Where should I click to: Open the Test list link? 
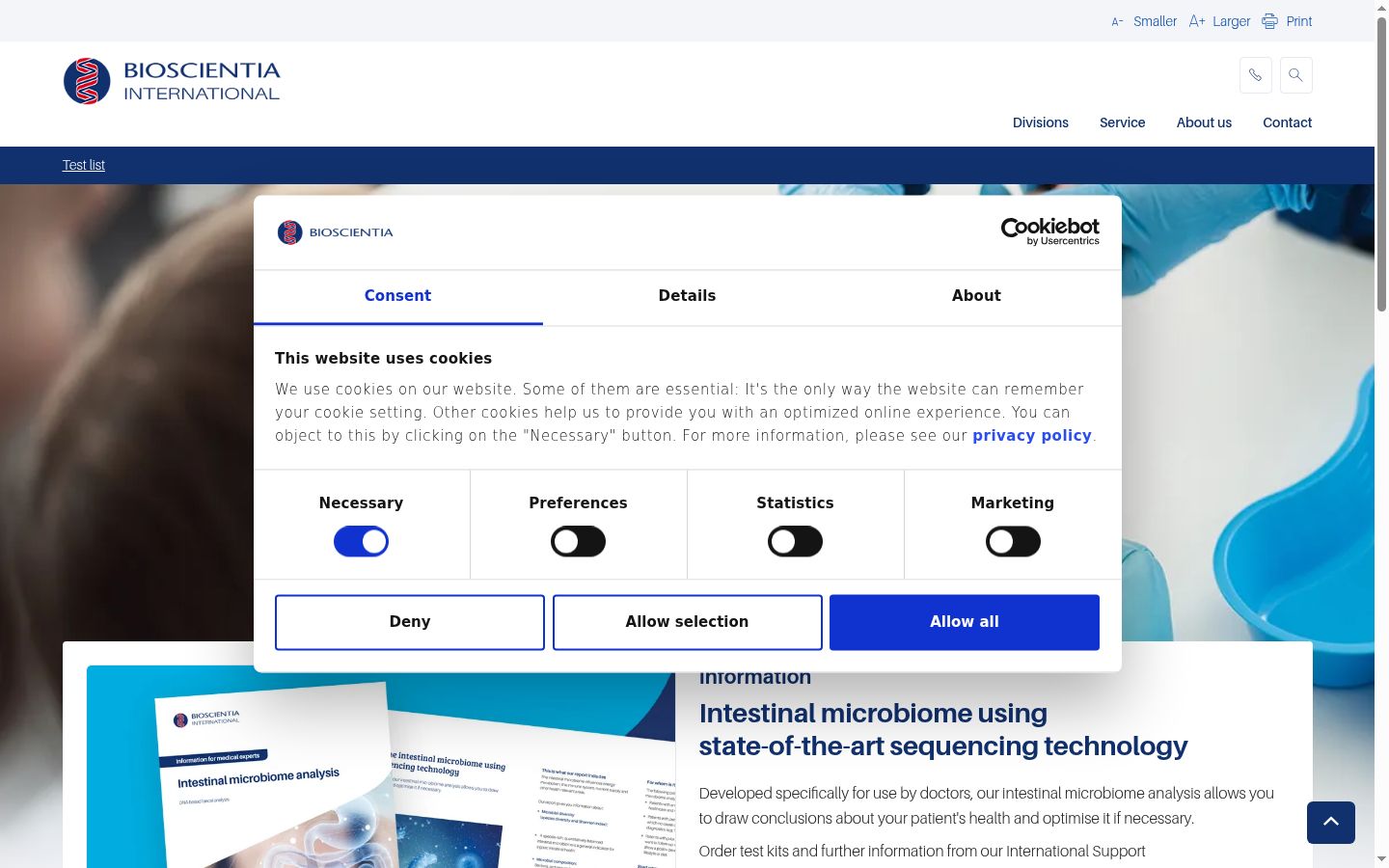84,165
